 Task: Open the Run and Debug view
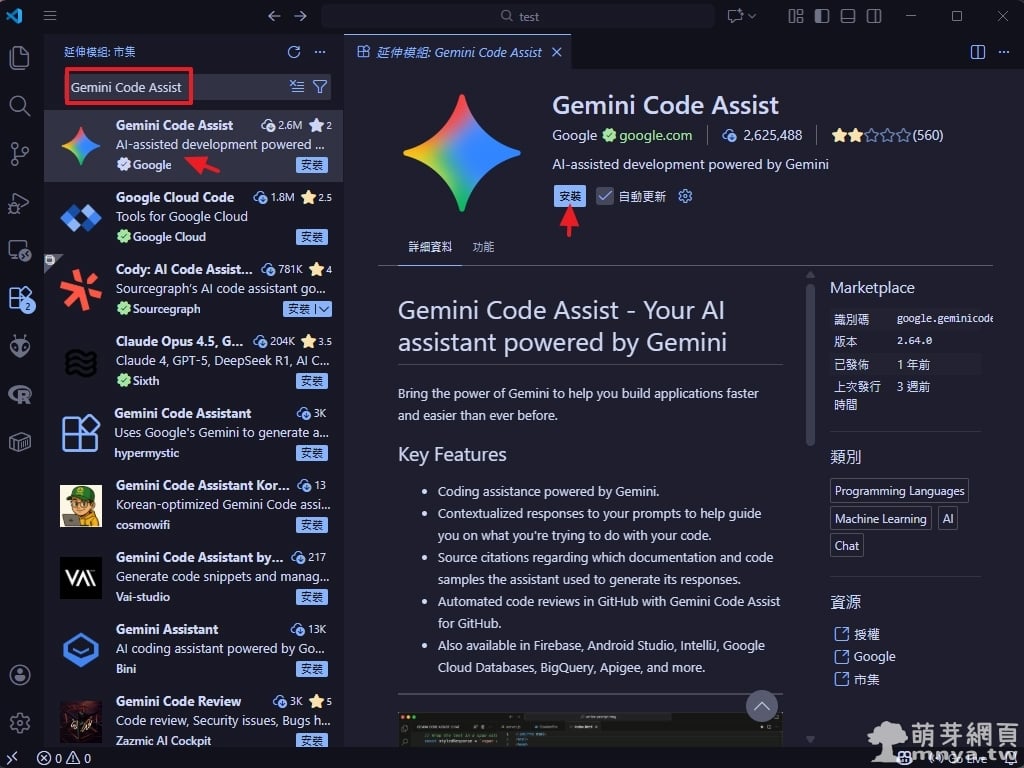click(x=20, y=202)
